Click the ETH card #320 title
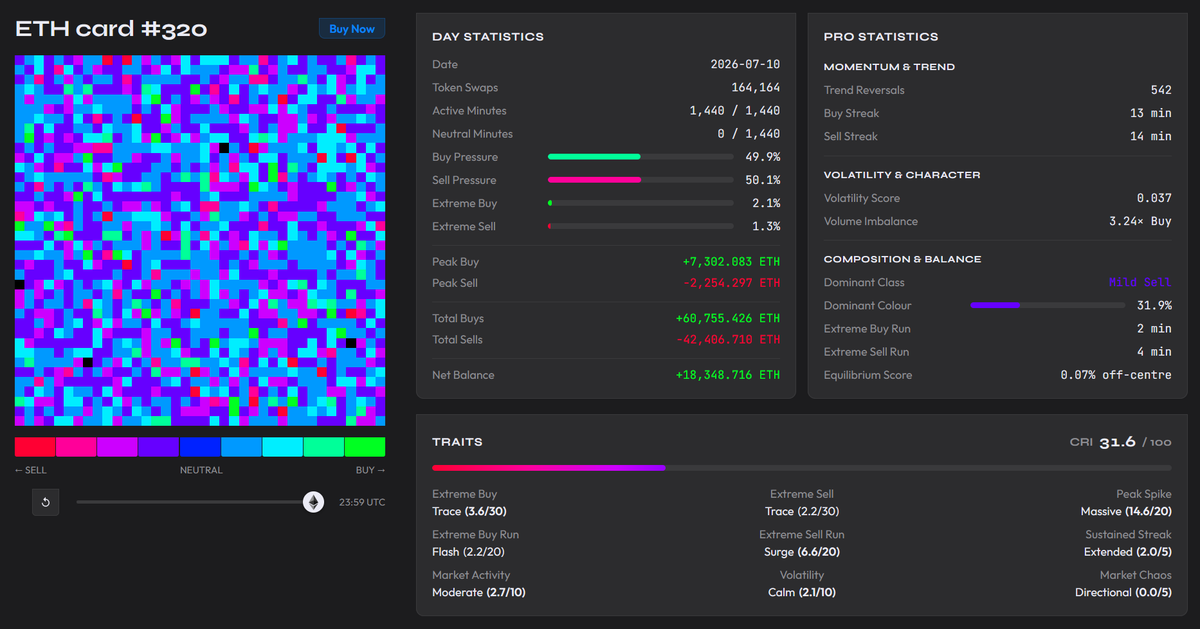The image size is (1200, 629). click(x=111, y=29)
